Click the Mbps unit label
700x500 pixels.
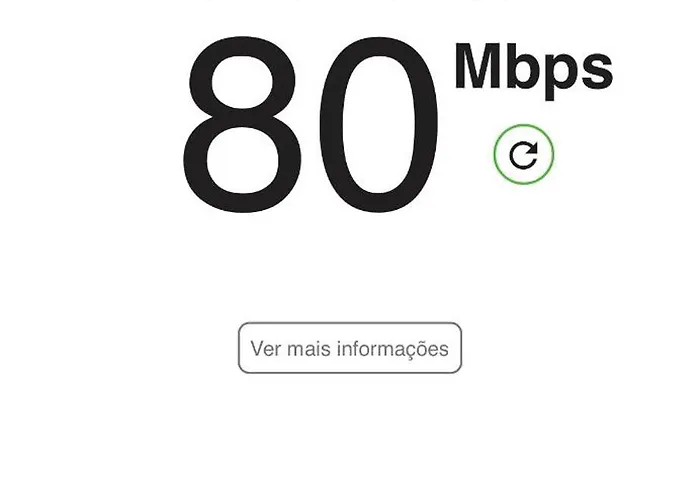pos(533,69)
